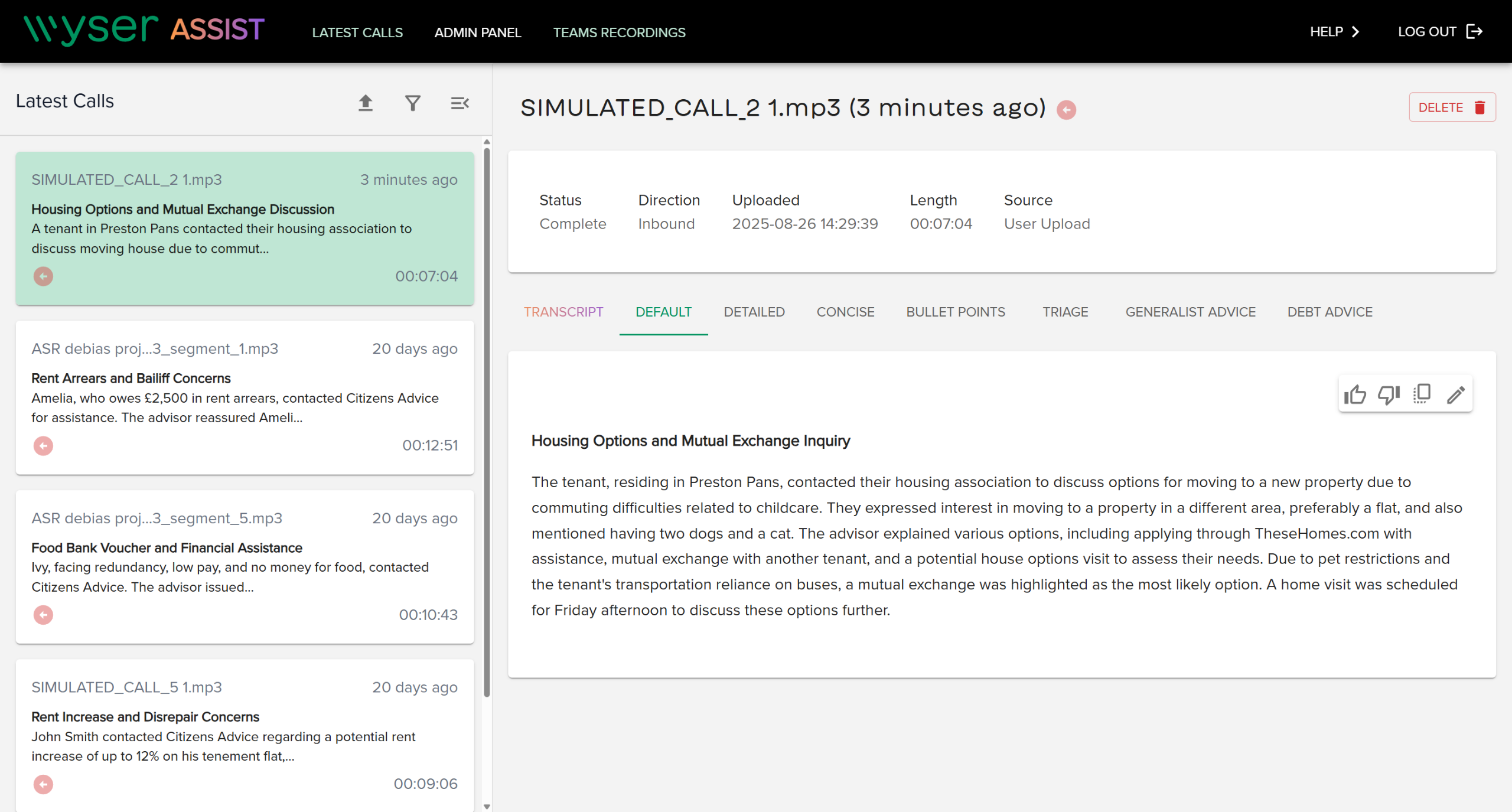This screenshot has width=1512, height=812.
Task: Go to Teams Recordings page
Action: point(619,32)
